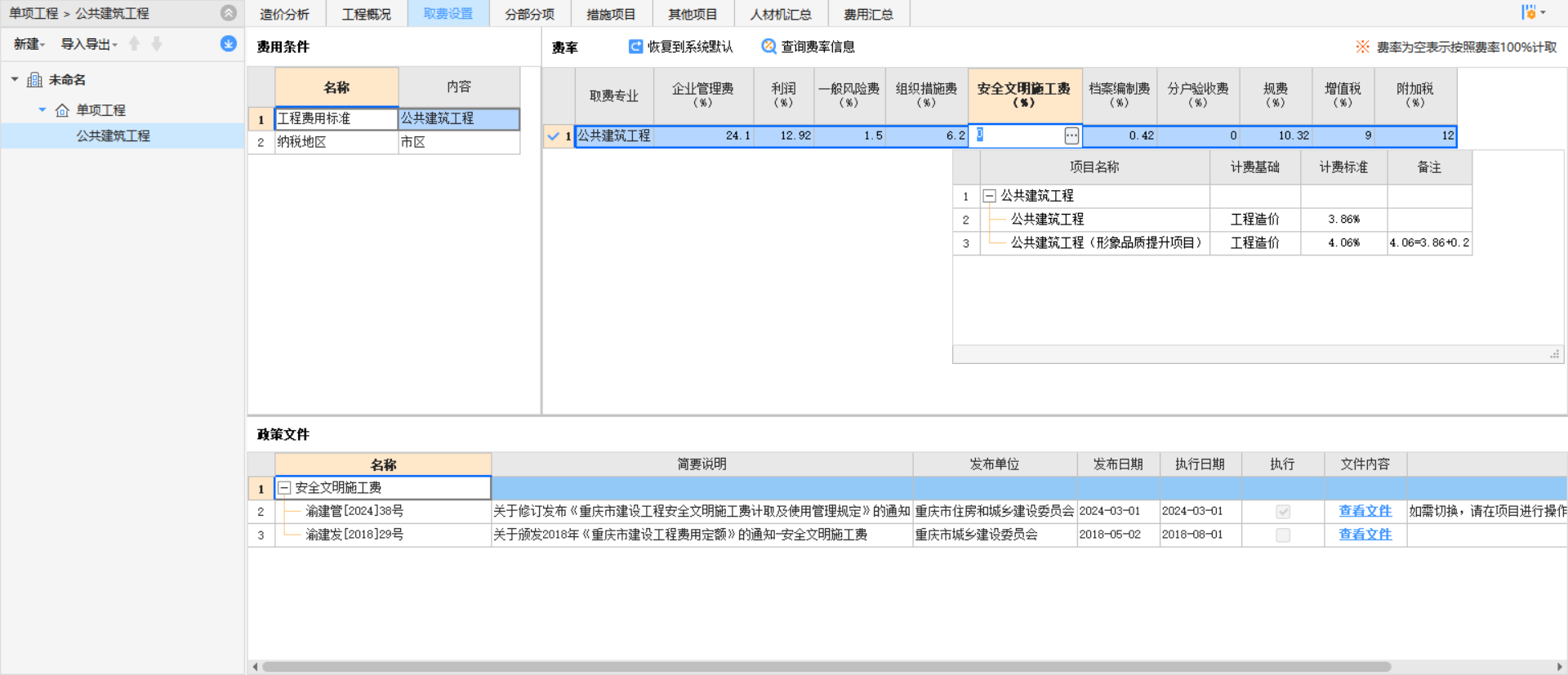The image size is (1568, 675).
Task: Open 查看文件 link for 渝建发[2018]29号
Action: pyautogui.click(x=1365, y=535)
